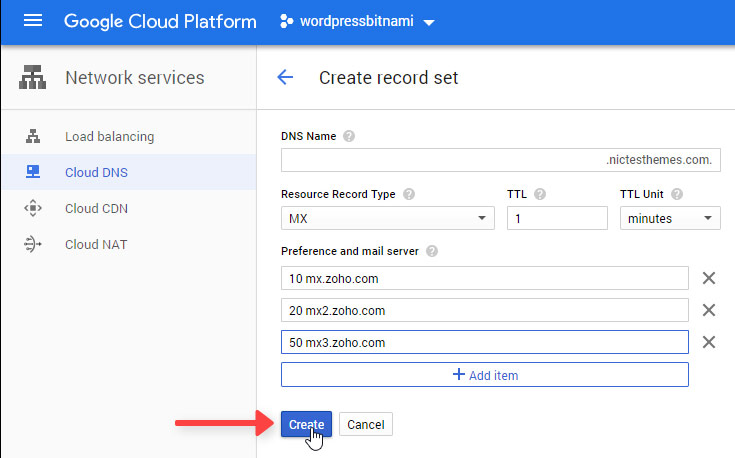Image resolution: width=735 pixels, height=458 pixels.
Task: Click the Cloud CDN sidebar icon
Action: coord(33,208)
